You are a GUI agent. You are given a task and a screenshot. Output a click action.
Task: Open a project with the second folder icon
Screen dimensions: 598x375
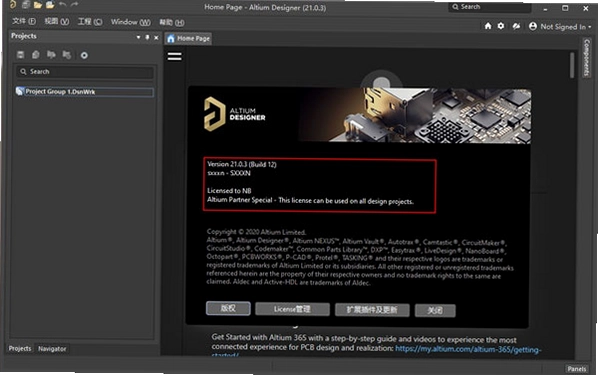50,5
